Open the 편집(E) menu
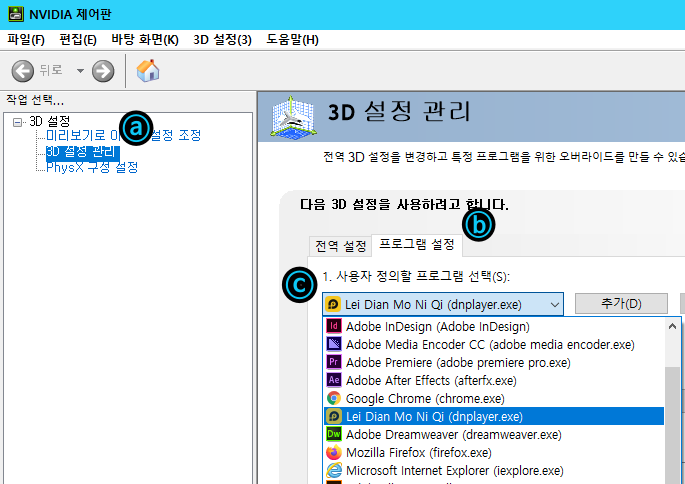The width and height of the screenshot is (685, 484). [78, 40]
